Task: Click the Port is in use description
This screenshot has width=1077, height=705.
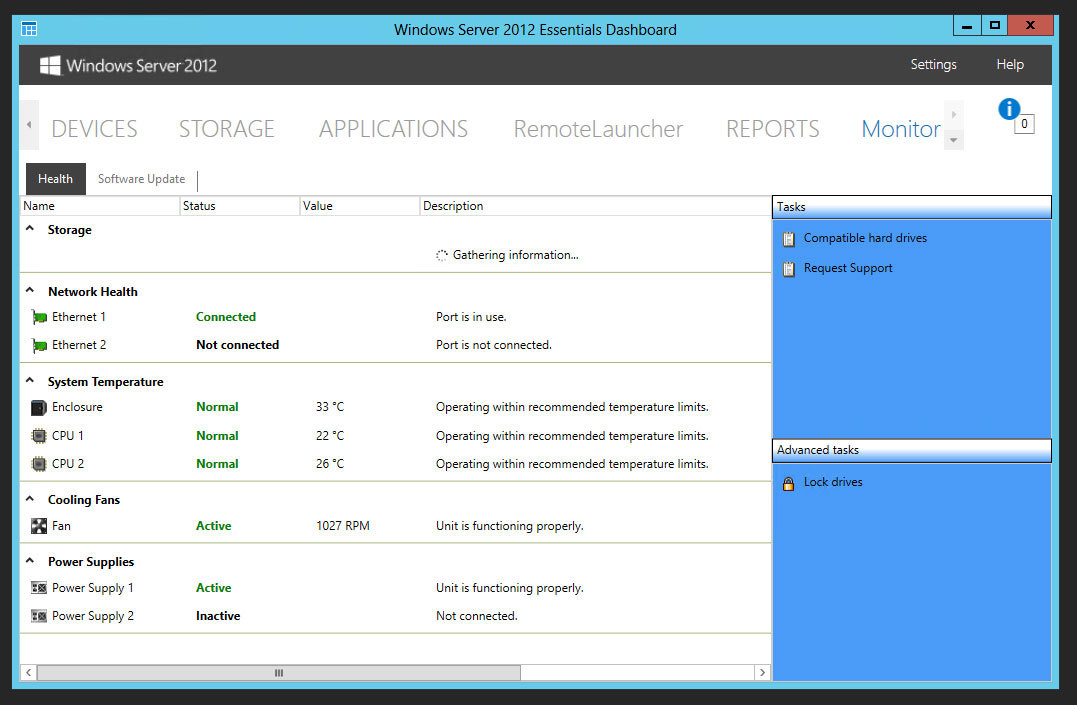Action: [471, 317]
